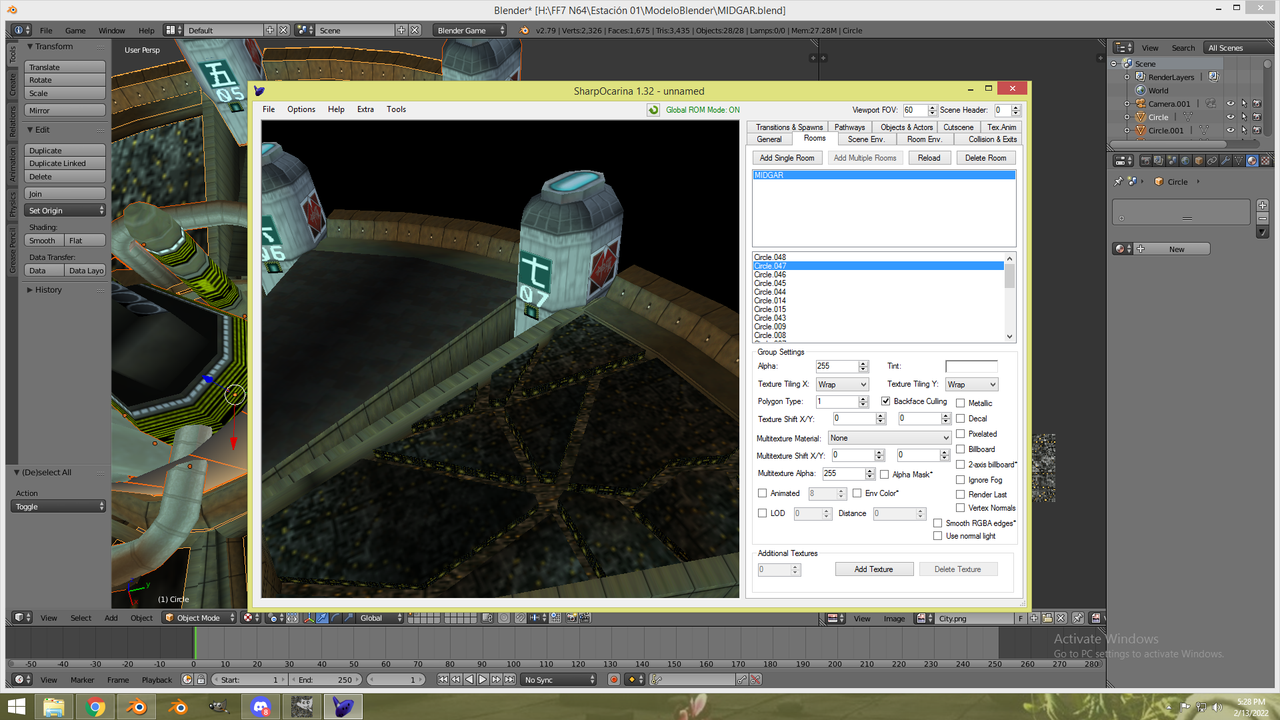This screenshot has width=1280, height=720.
Task: Enable the LOD checkbox
Action: pyautogui.click(x=763, y=513)
